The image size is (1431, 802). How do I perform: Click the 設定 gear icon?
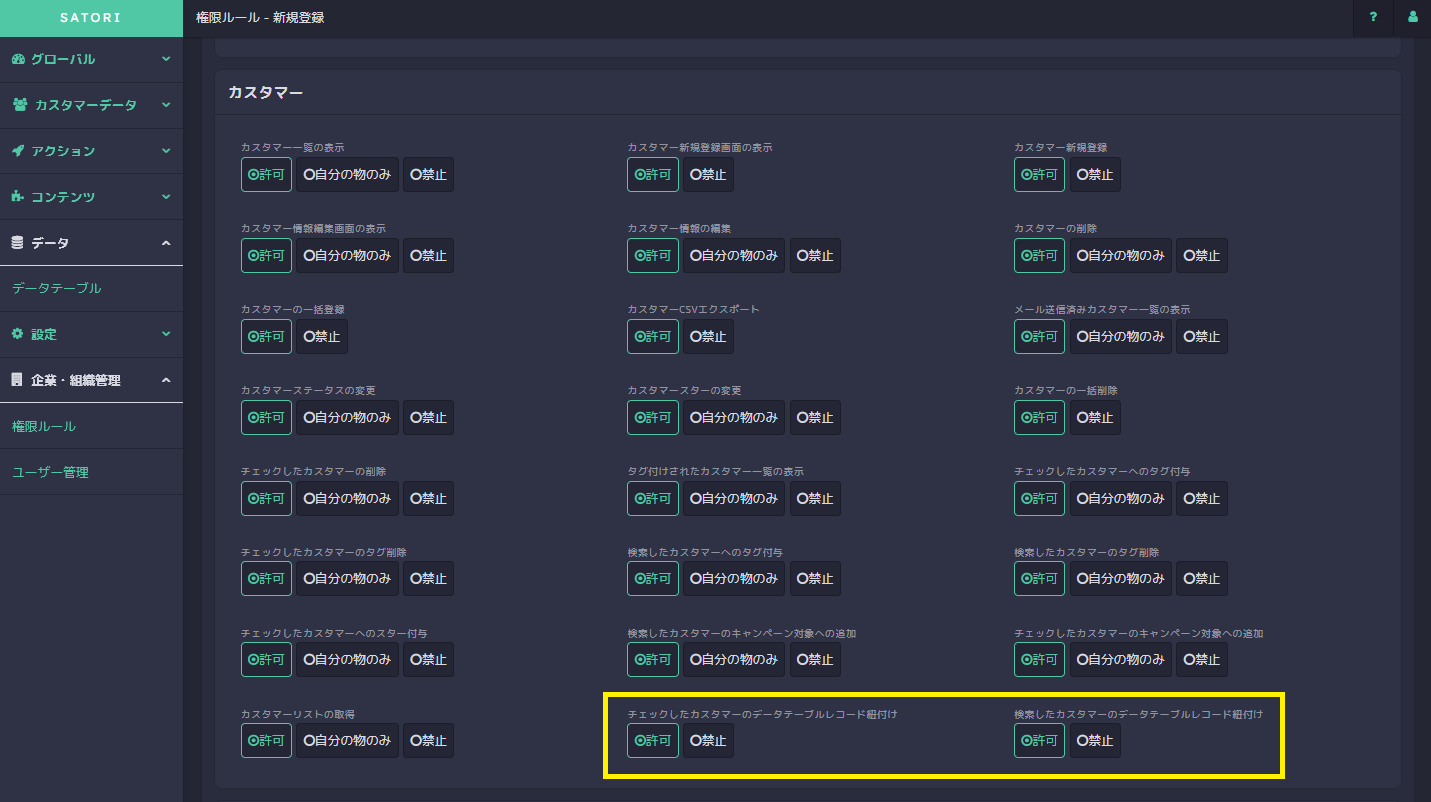[x=17, y=334]
